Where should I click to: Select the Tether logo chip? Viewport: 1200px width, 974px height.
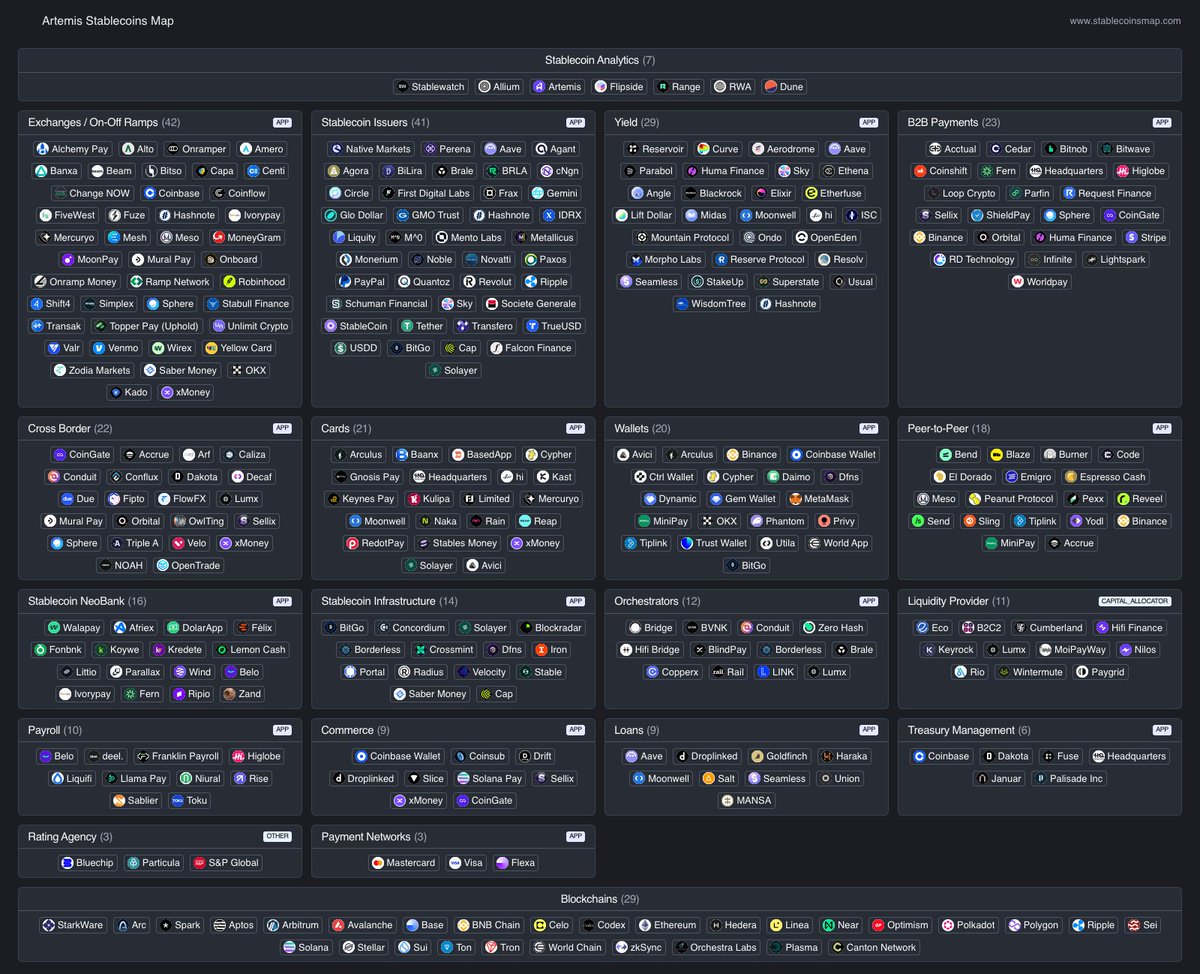(x=407, y=326)
